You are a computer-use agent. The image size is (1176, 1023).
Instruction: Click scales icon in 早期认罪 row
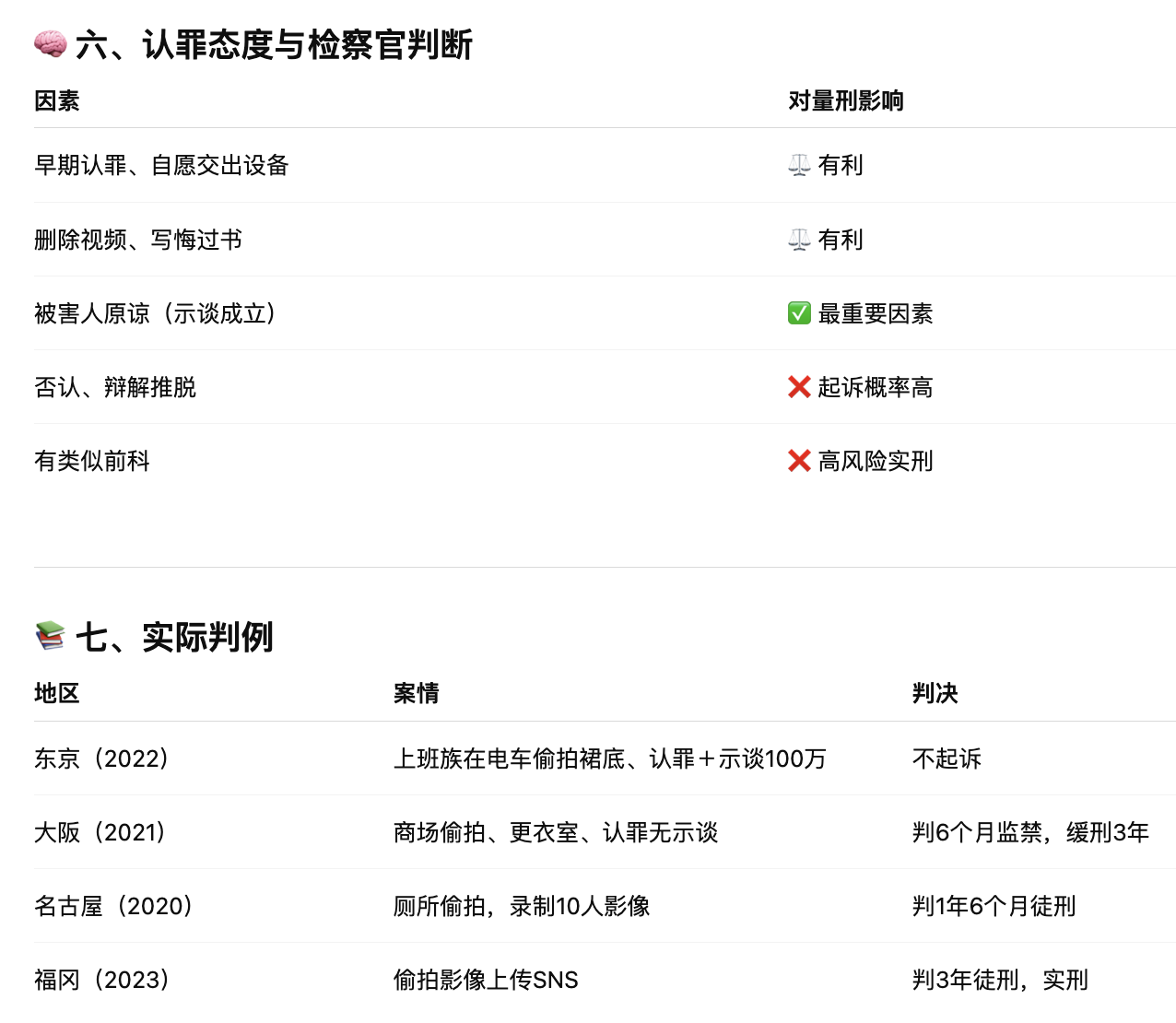point(799,166)
